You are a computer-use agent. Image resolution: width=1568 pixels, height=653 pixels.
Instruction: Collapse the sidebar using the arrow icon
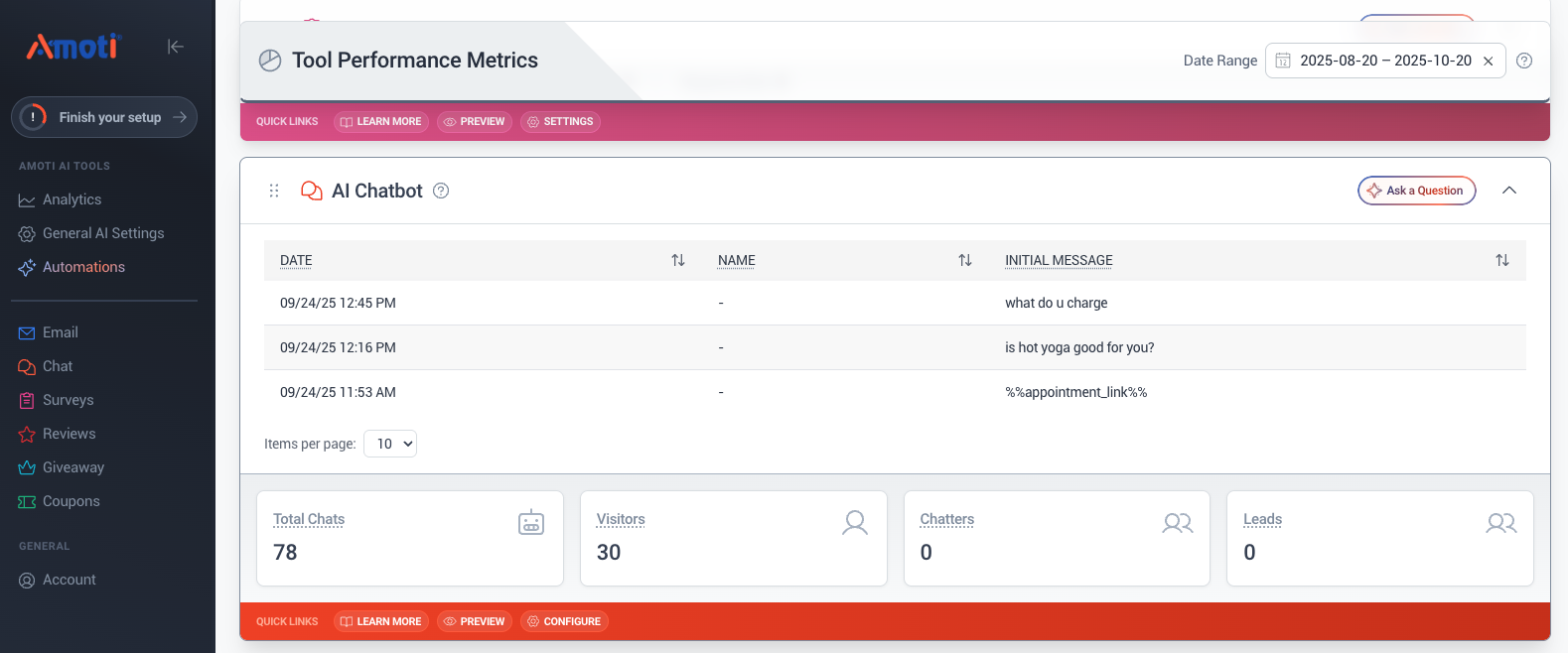176,47
